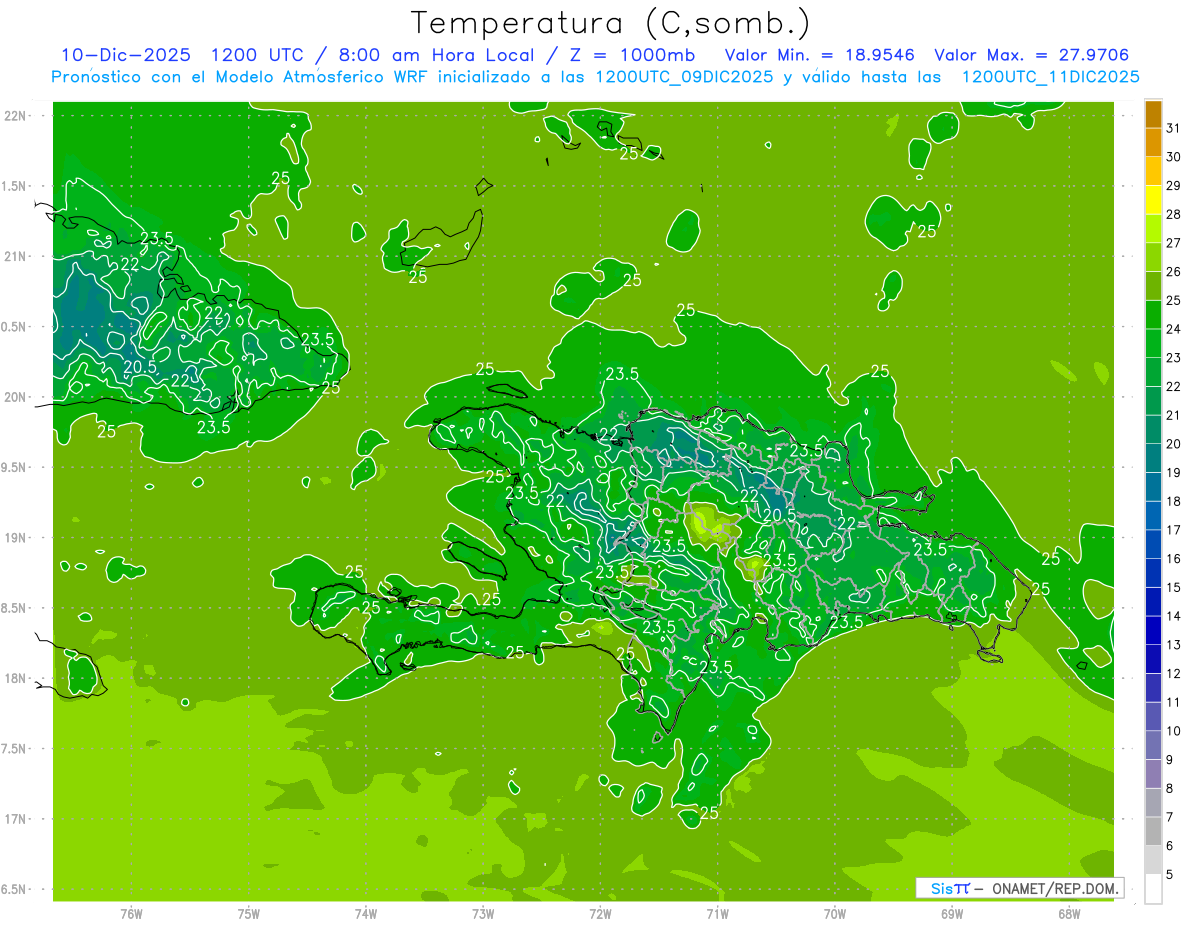The height and width of the screenshot is (927, 1200).
Task: Click the '18N' latitude axis label
Action: (15, 678)
